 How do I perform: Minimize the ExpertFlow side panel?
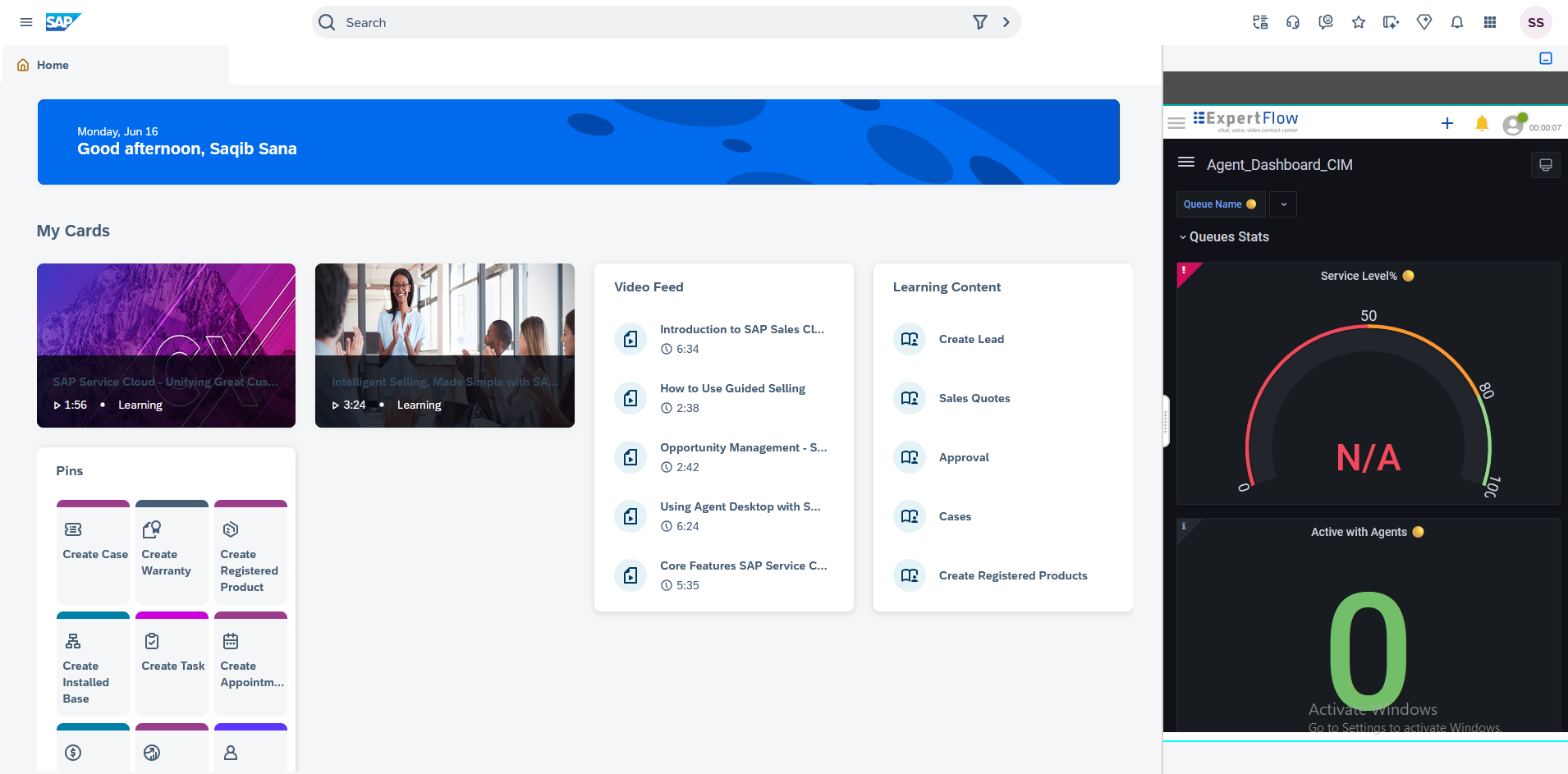pos(1546,58)
